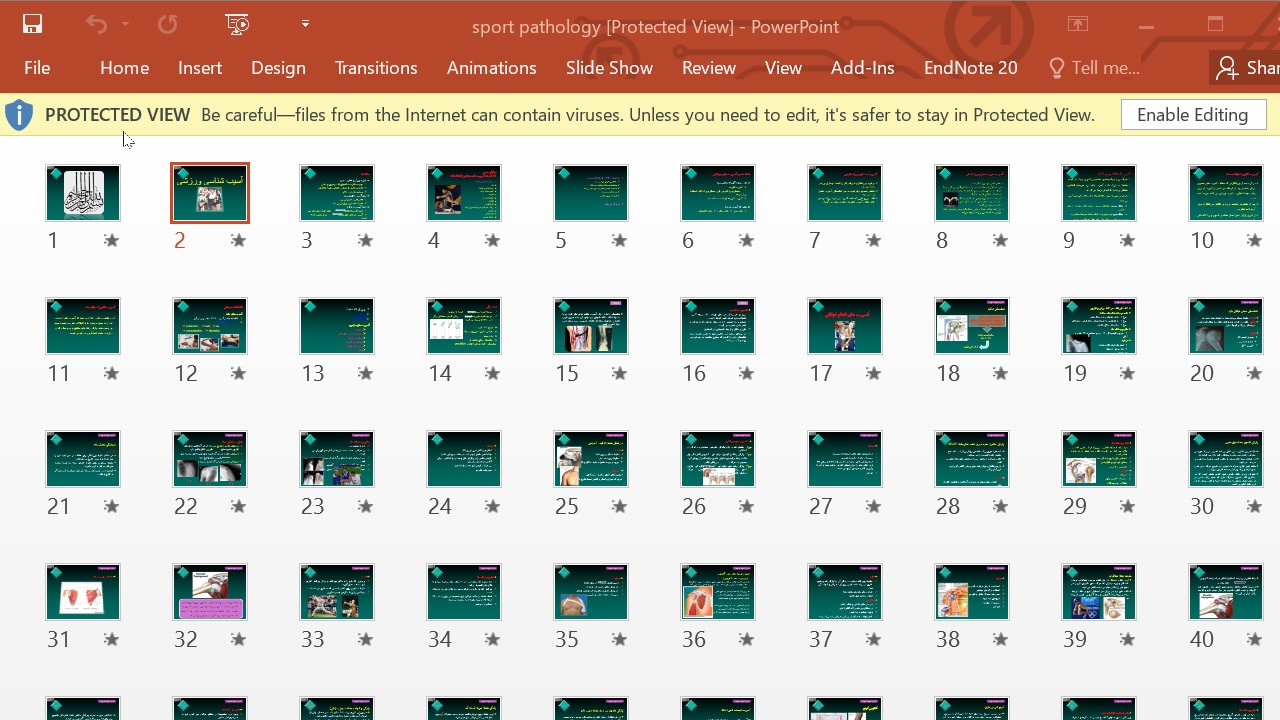The height and width of the screenshot is (720, 1280).
Task: Click the transition star under slide 35
Action: [619, 639]
